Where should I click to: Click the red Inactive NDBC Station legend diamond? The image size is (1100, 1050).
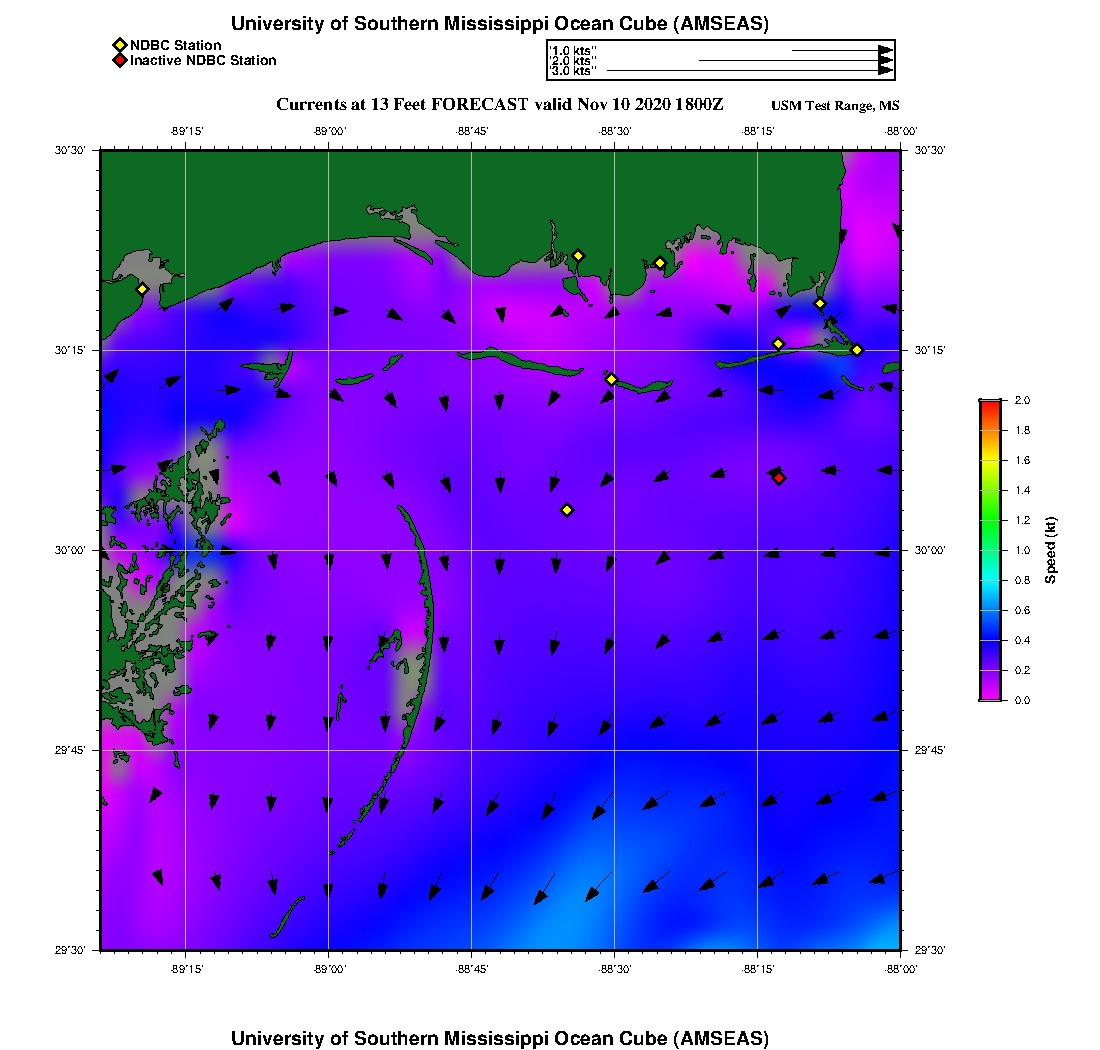pos(119,60)
